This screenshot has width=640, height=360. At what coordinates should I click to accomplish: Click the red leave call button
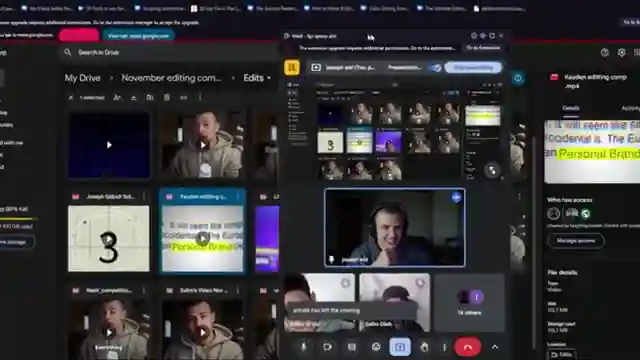(x=468, y=347)
